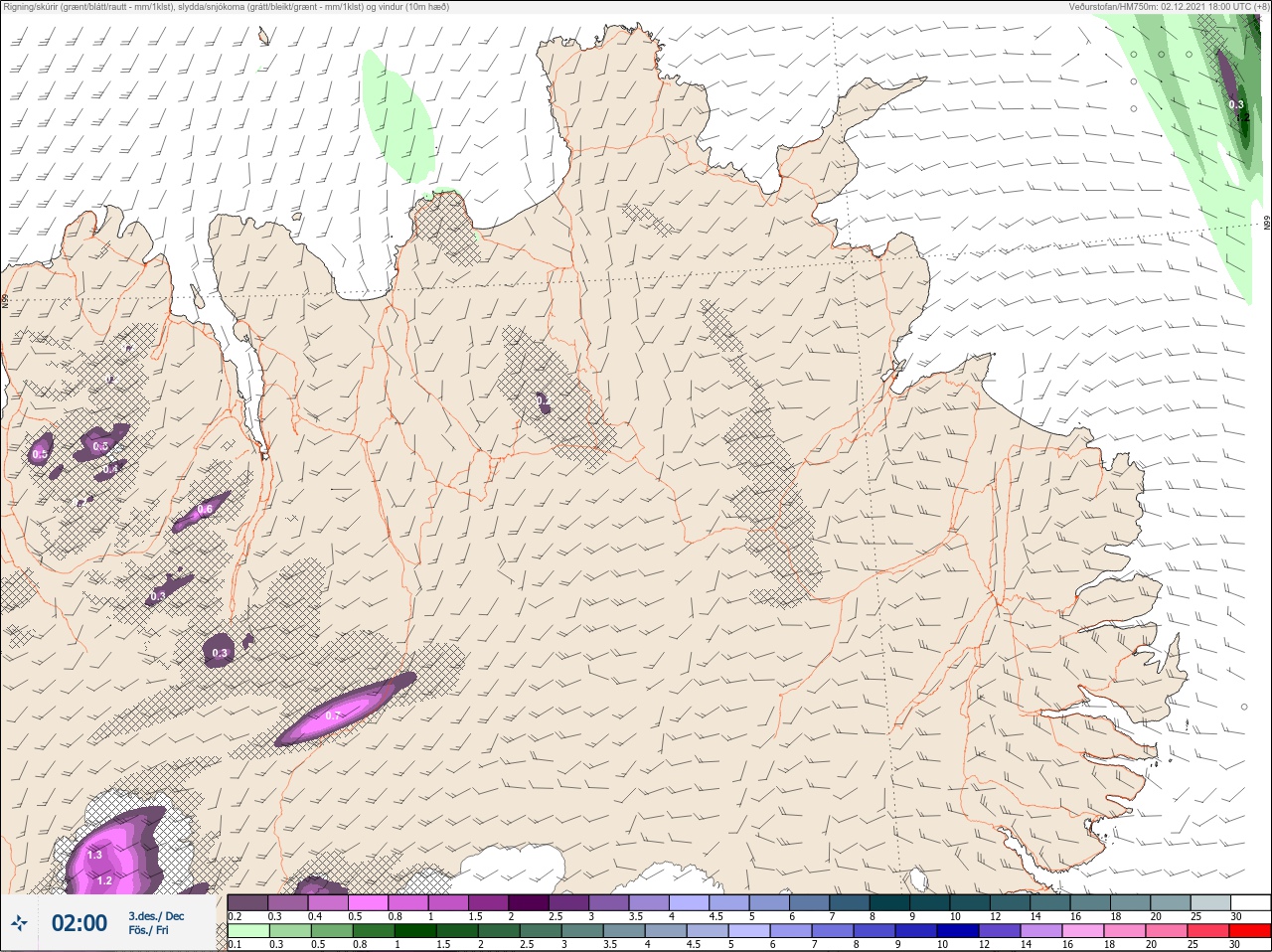Click the Rigning/skúrir map title text
This screenshot has width=1272, height=952.
227,7
